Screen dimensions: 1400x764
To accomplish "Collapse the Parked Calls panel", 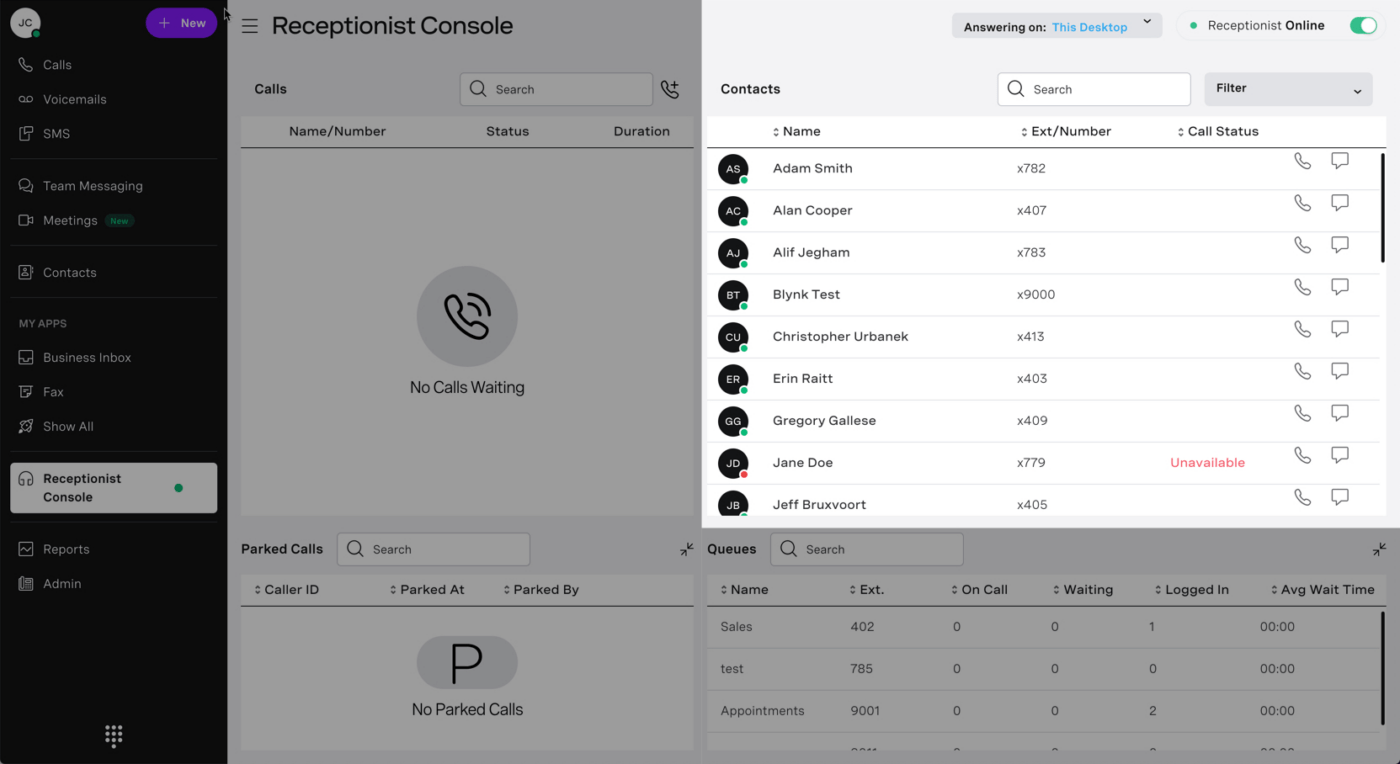I will click(x=687, y=549).
